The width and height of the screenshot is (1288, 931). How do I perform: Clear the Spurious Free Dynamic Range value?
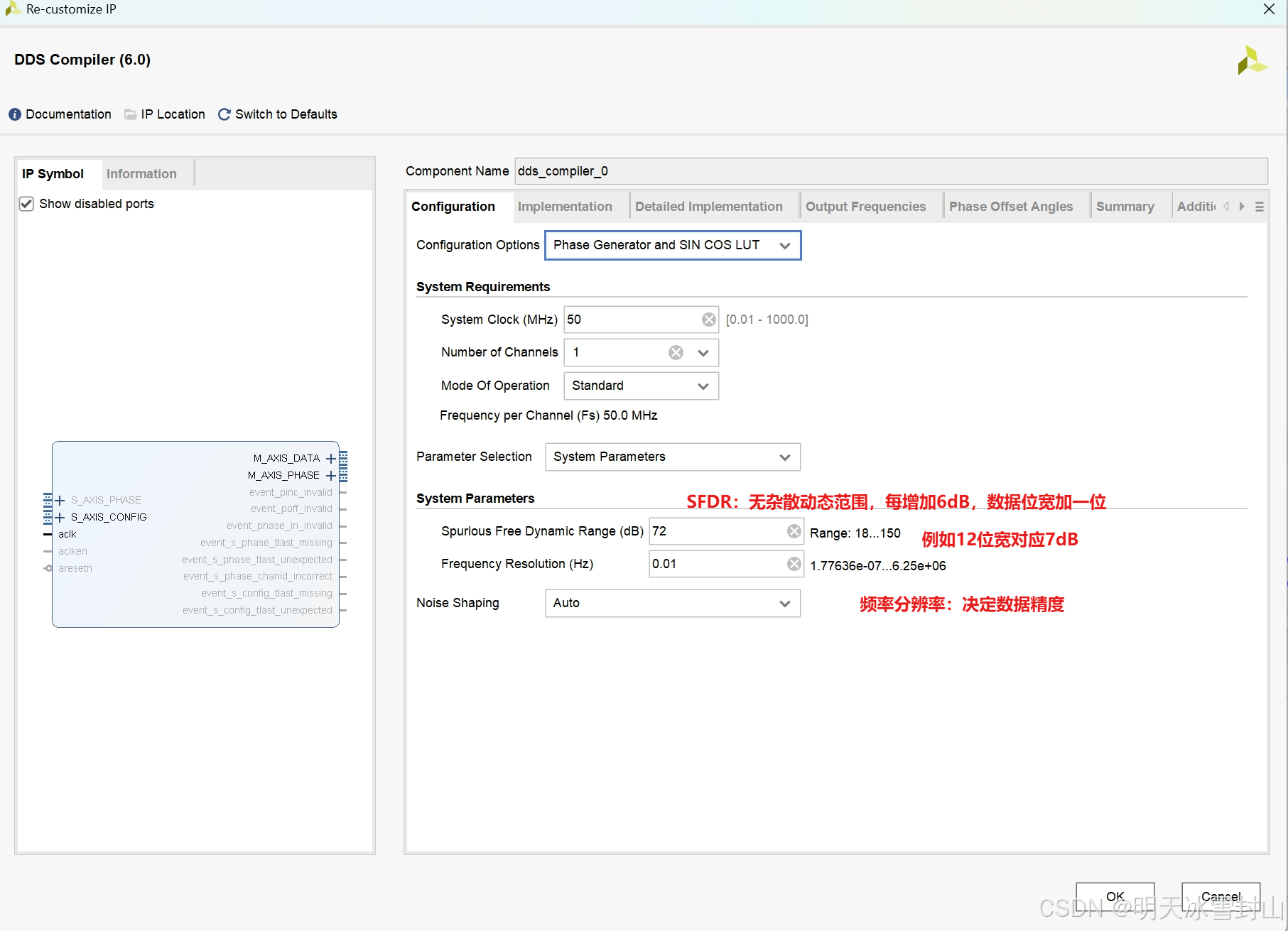click(x=794, y=531)
